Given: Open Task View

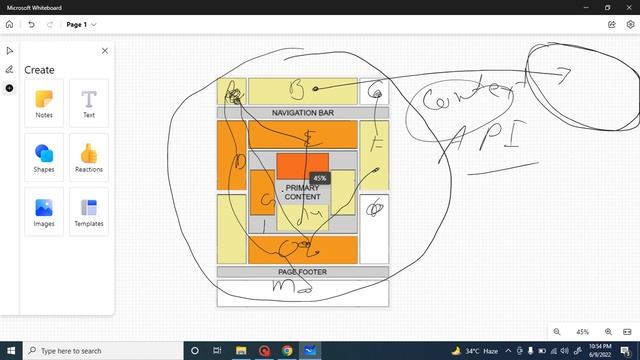Looking at the screenshot, I should point(217,351).
